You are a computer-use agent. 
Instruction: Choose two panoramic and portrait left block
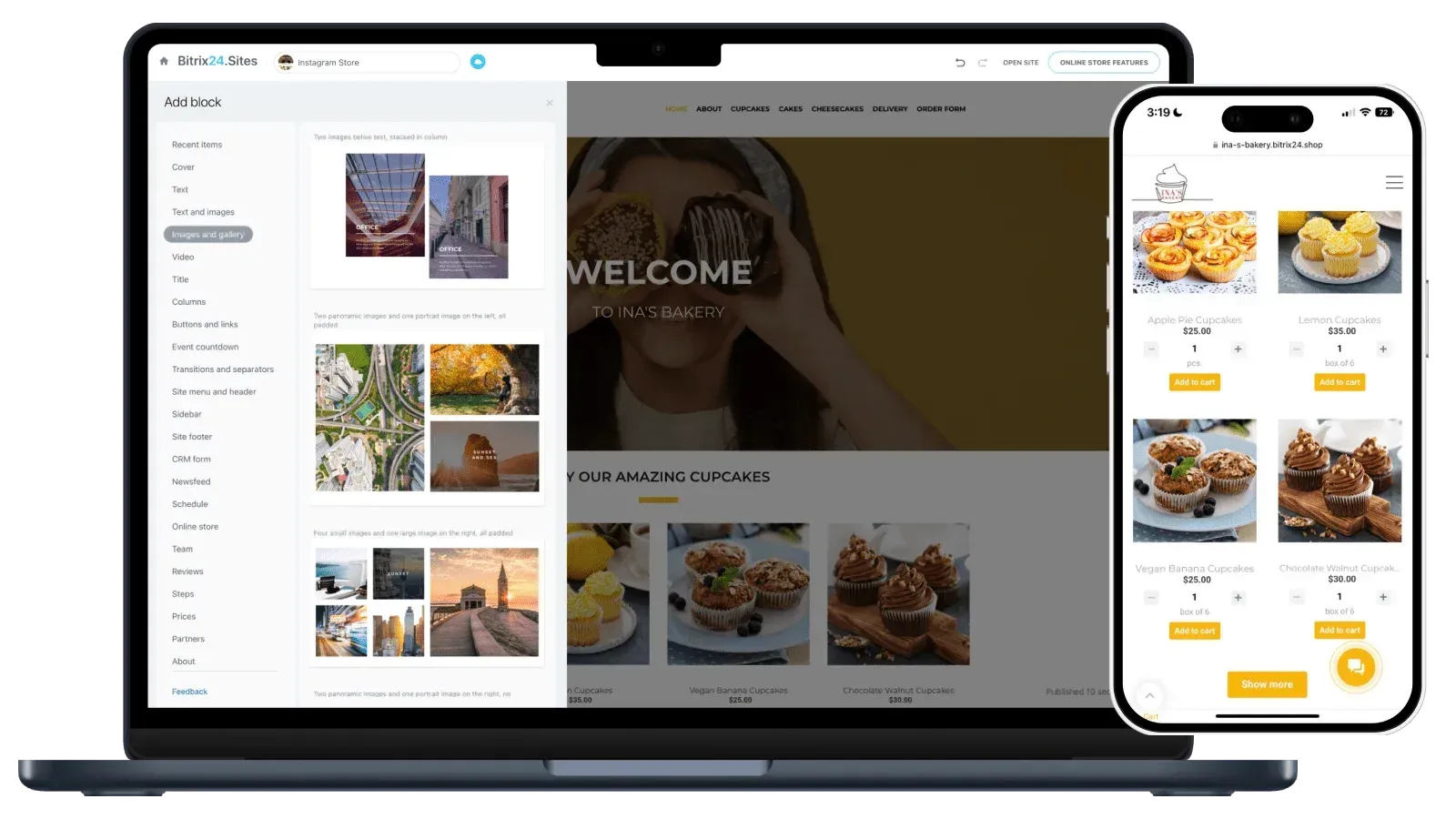coord(427,418)
